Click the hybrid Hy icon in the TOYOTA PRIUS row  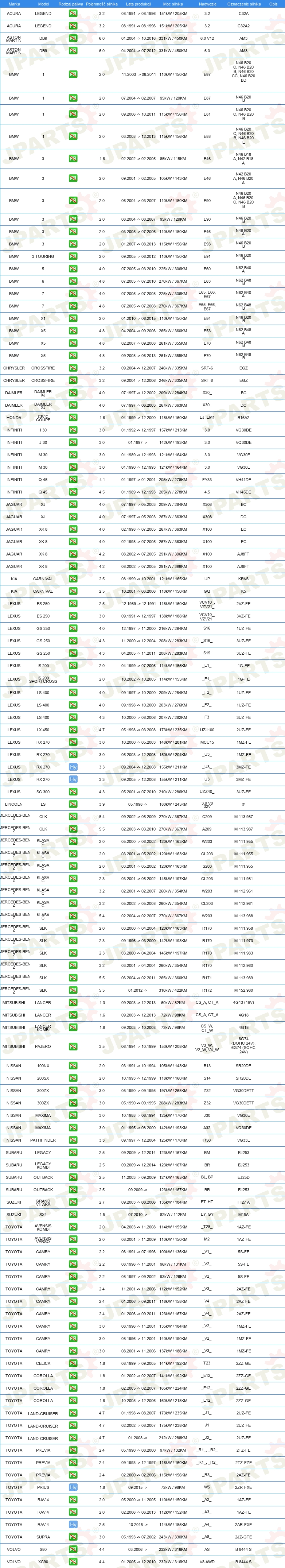73,1487
